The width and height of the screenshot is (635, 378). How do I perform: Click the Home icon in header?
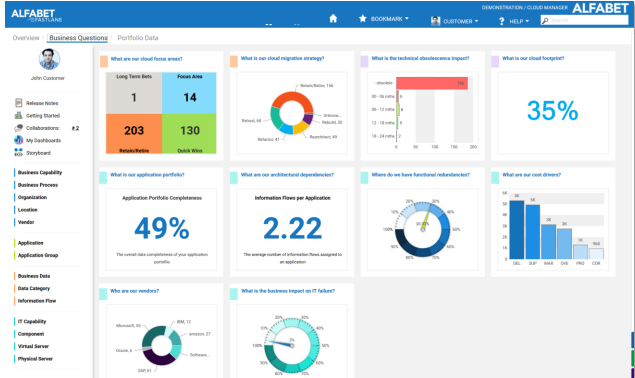(x=333, y=19)
